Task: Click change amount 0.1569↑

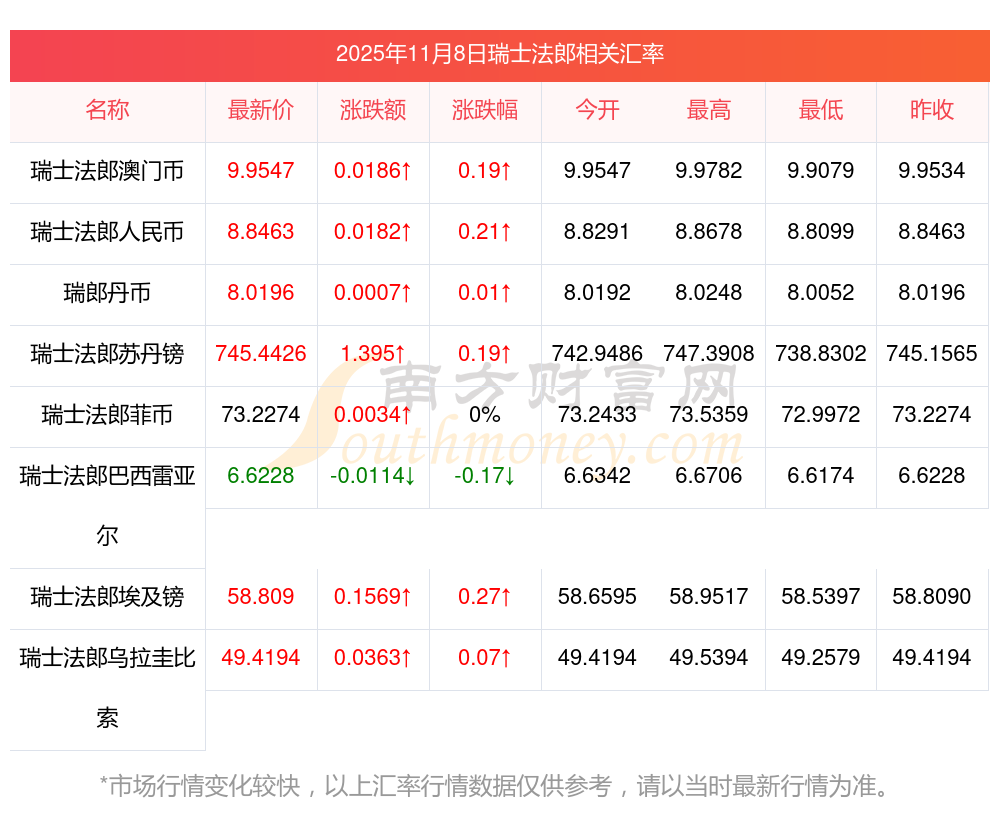Action: (373, 596)
